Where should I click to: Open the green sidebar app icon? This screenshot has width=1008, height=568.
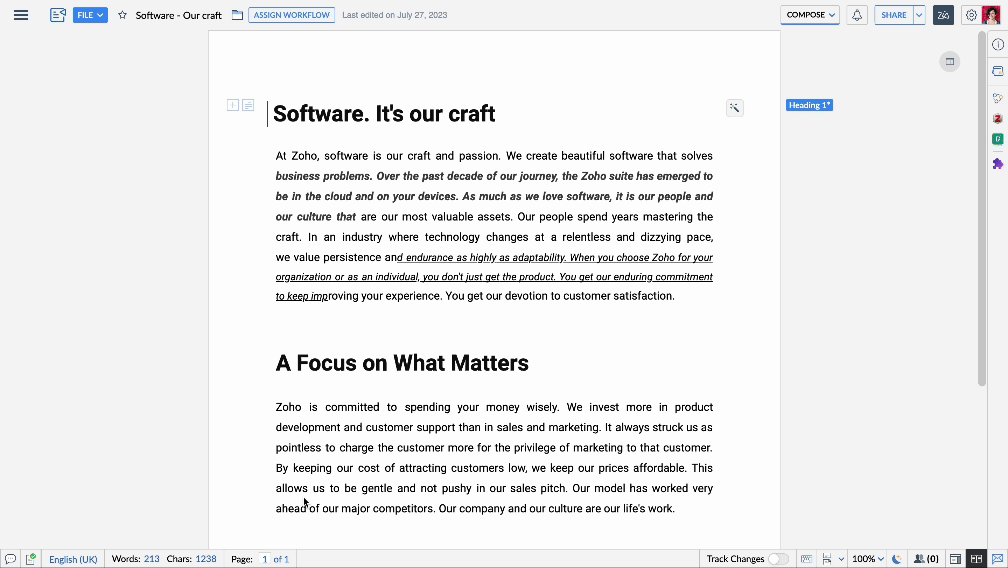click(998, 139)
